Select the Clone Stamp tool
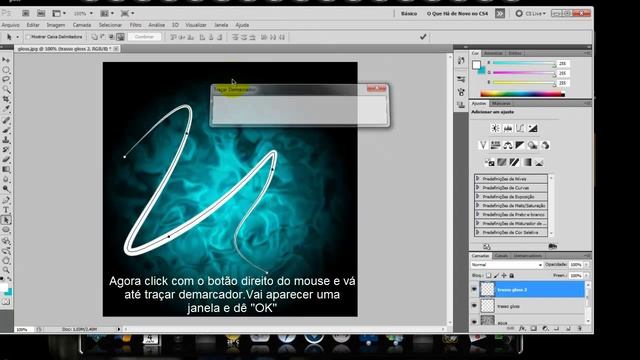The height and width of the screenshot is (360, 640). 6,140
